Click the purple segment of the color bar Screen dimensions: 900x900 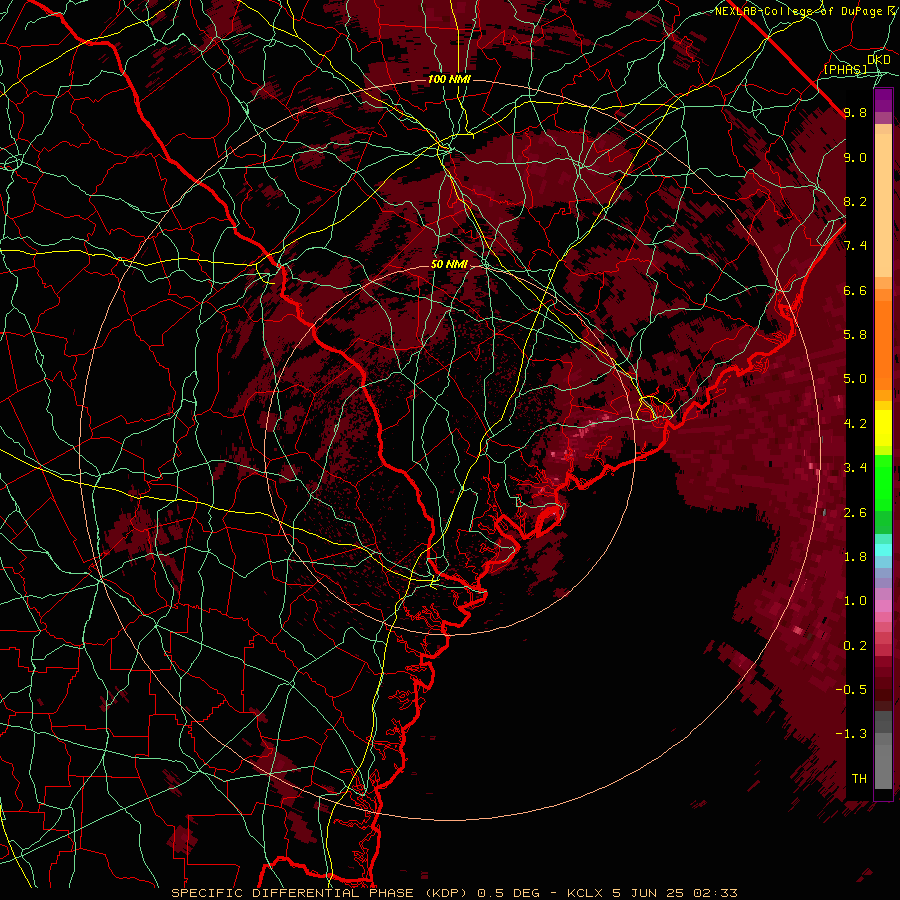(883, 101)
